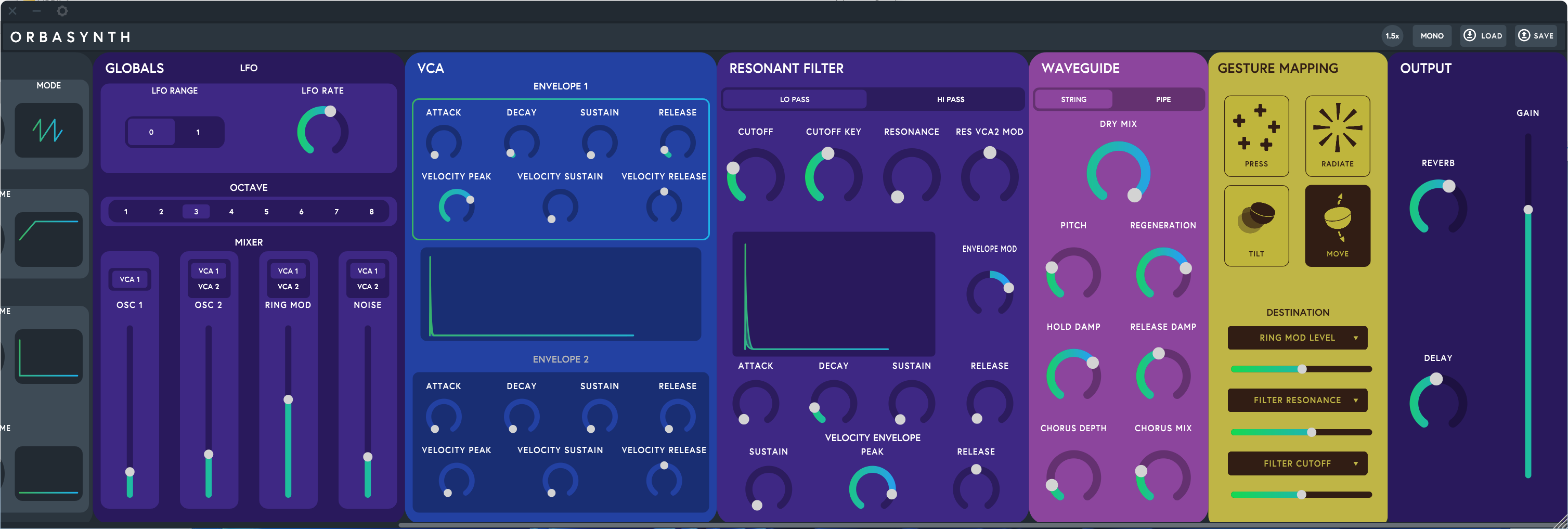Select octave 8
This screenshot has height=529, width=1568.
click(371, 212)
